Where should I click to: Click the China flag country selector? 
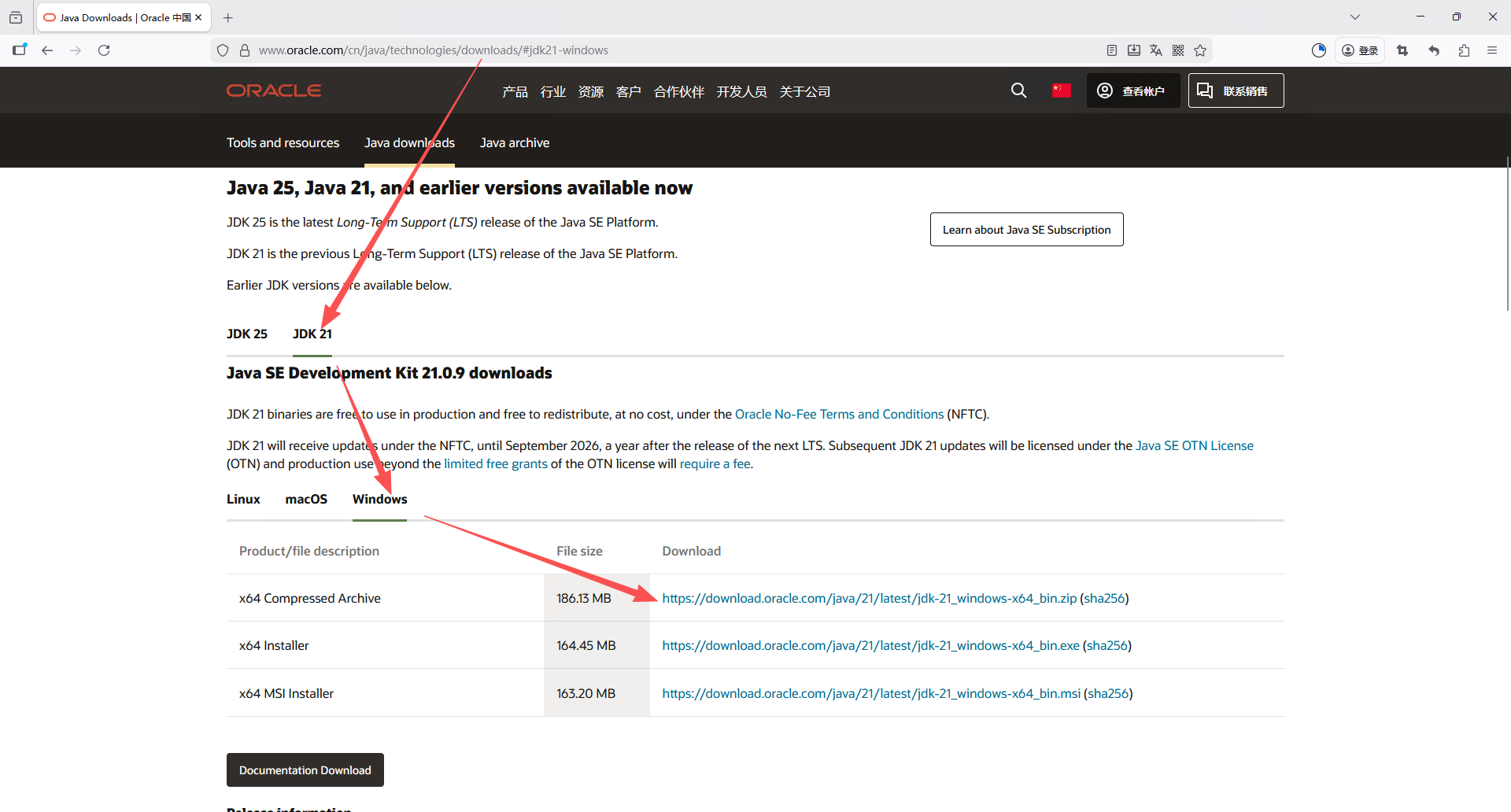click(x=1061, y=90)
